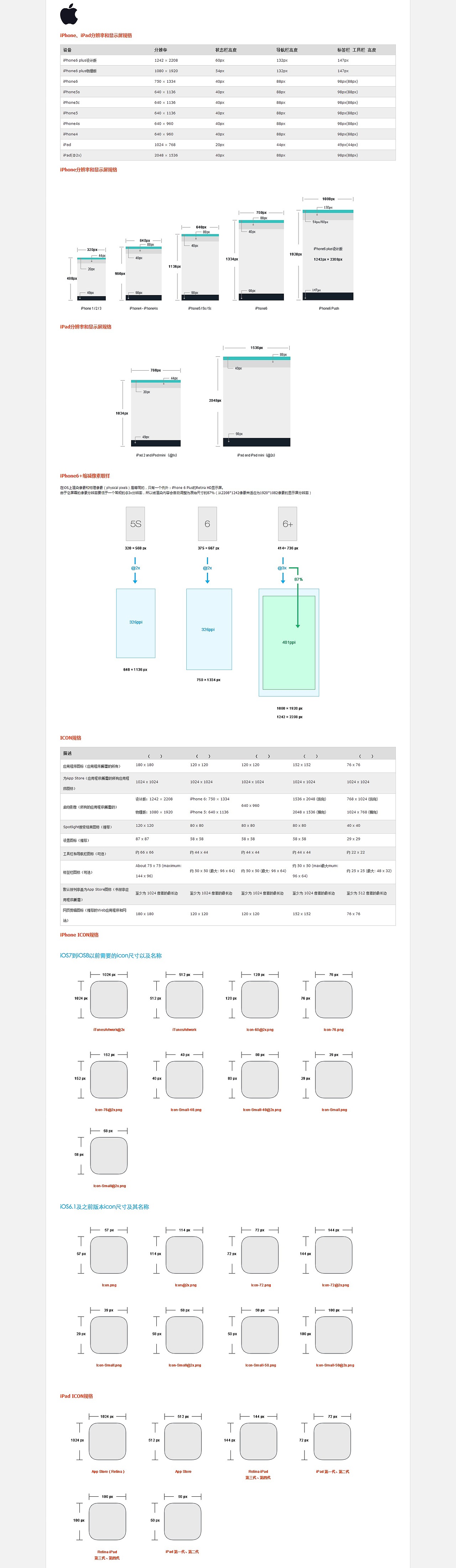This screenshot has width=456, height=1568.
Task: Click the Icon-76.png icon placeholder
Action: pos(334,1000)
